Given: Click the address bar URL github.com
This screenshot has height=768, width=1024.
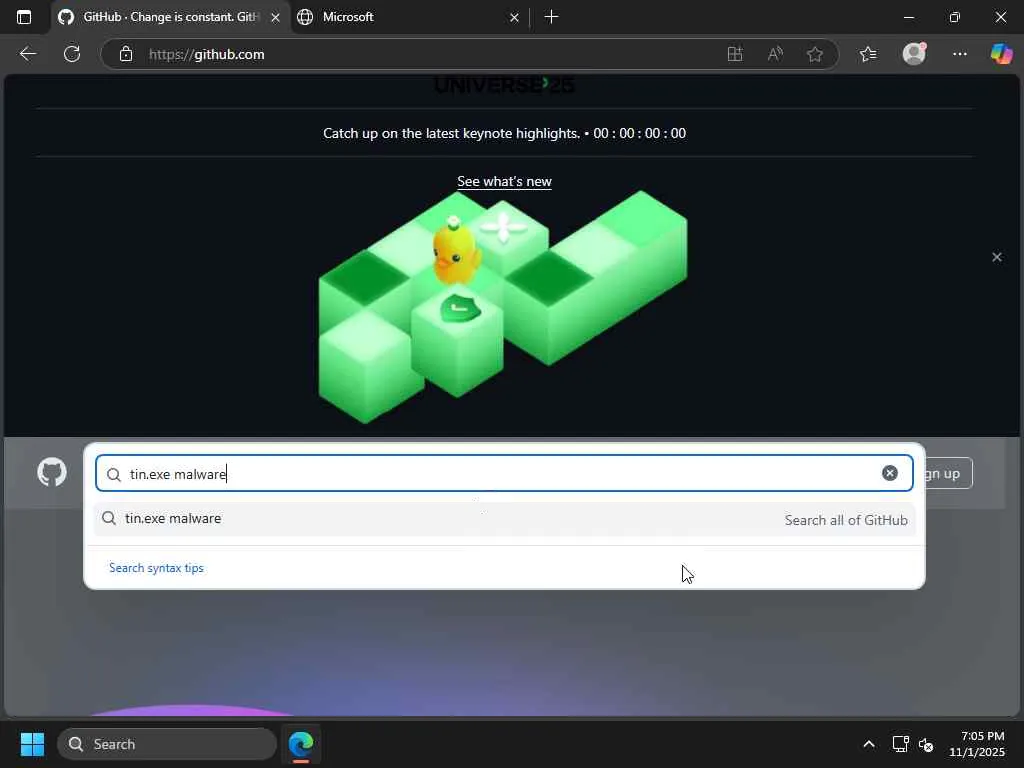Looking at the screenshot, I should 206,54.
